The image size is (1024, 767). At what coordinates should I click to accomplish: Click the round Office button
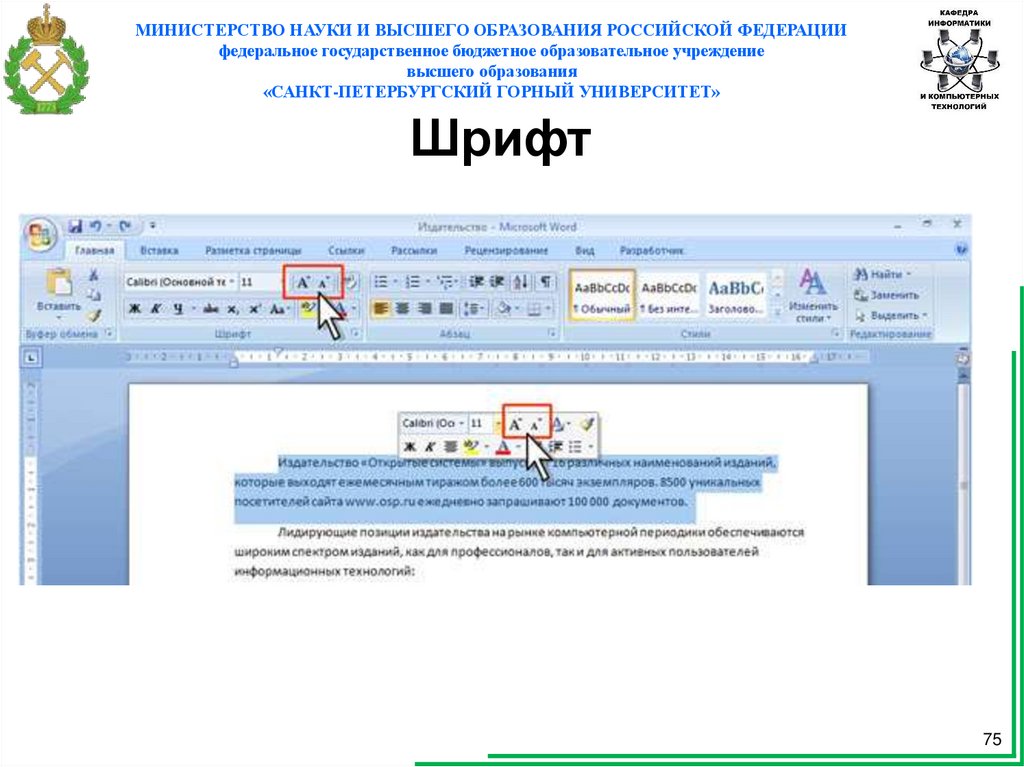pyautogui.click(x=40, y=235)
